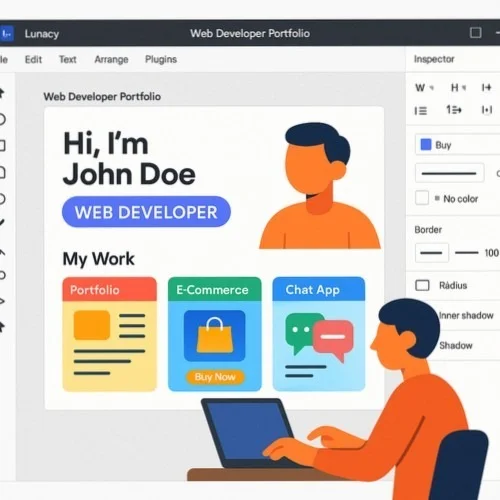Click the checkmark-shaped tool in the left toolbar
500x500 pixels.
[x=2, y=223]
